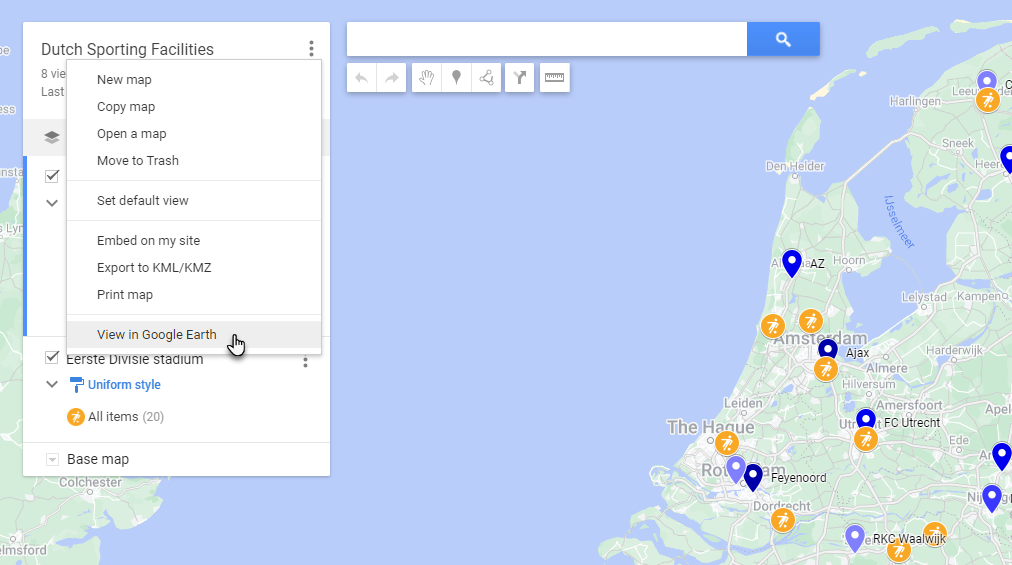Click the Amsterdam city label on map
The width and height of the screenshot is (1012, 565).
click(820, 338)
